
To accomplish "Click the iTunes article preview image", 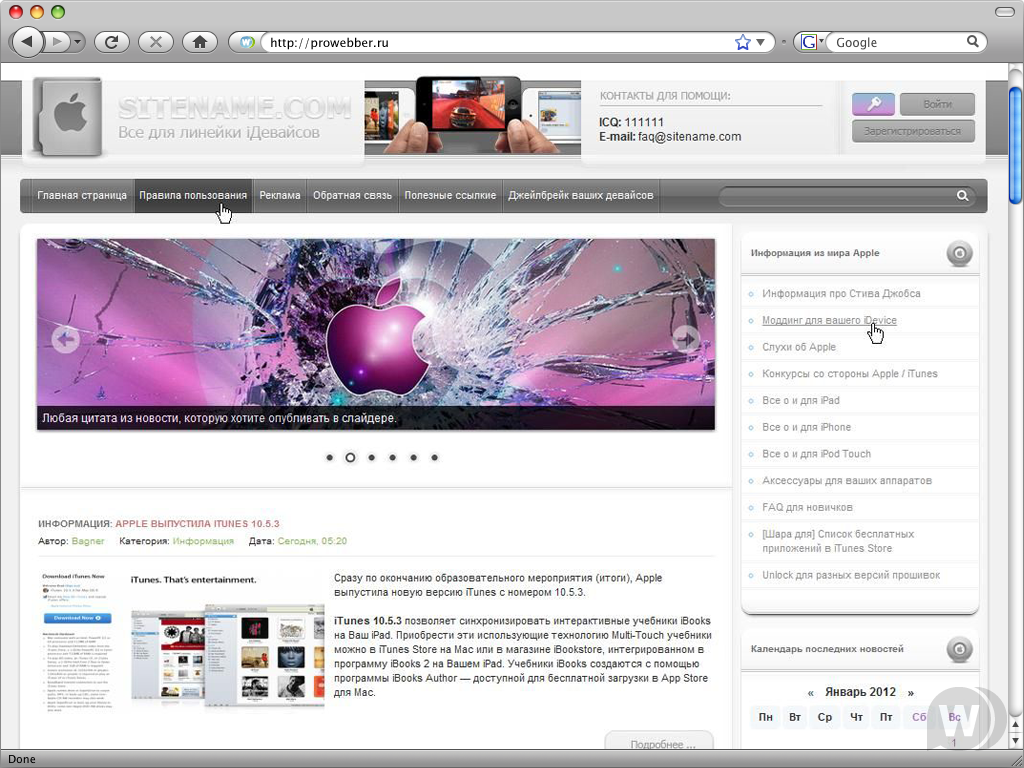I will pos(182,641).
